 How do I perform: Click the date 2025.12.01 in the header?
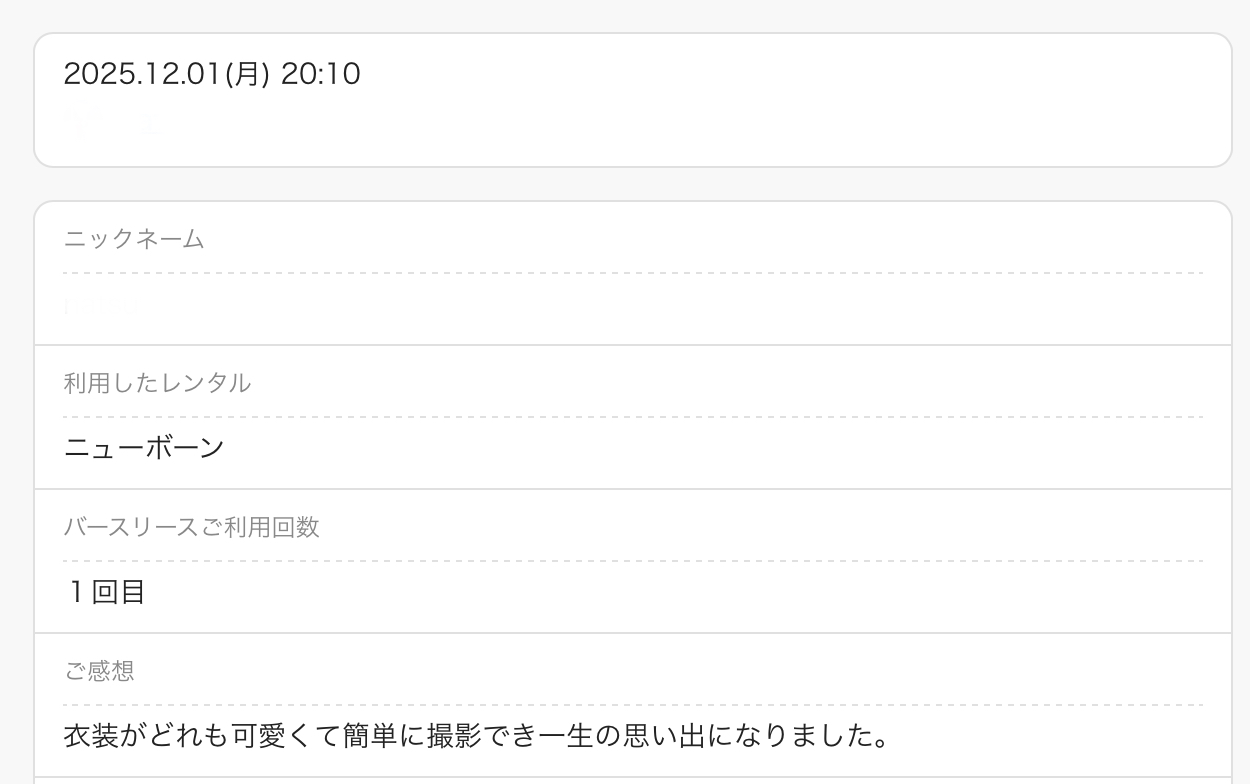(141, 74)
